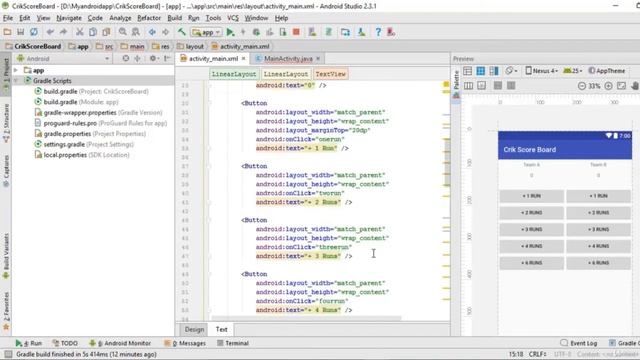
Task: Select the Text tab below editor
Action: [x=222, y=329]
